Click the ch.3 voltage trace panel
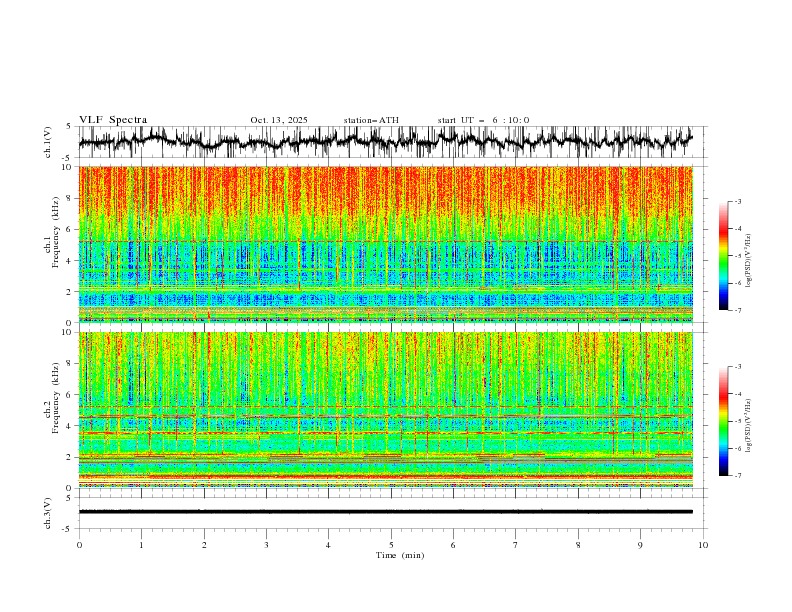Viewport: 792px width, 612px height. pos(393,513)
